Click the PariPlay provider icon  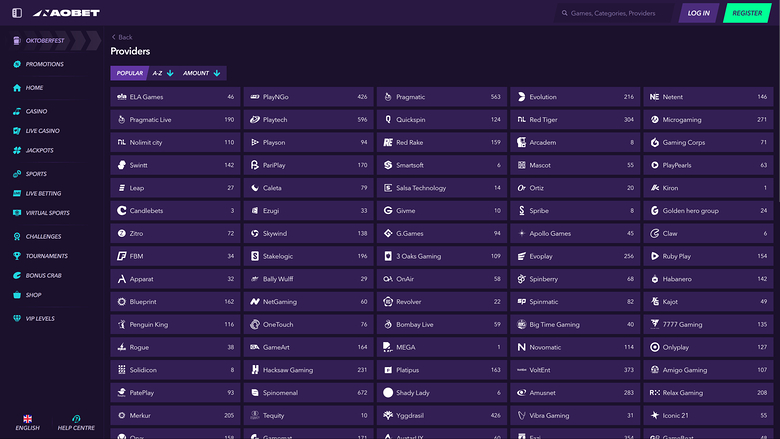pos(255,165)
